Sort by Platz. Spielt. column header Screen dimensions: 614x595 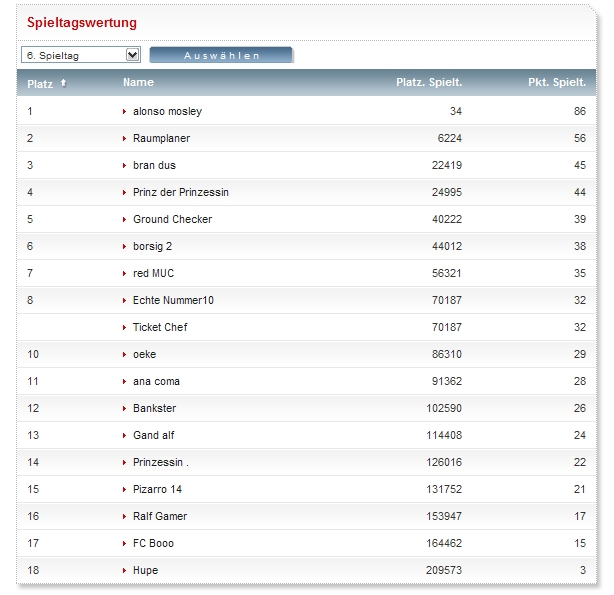pos(429,83)
